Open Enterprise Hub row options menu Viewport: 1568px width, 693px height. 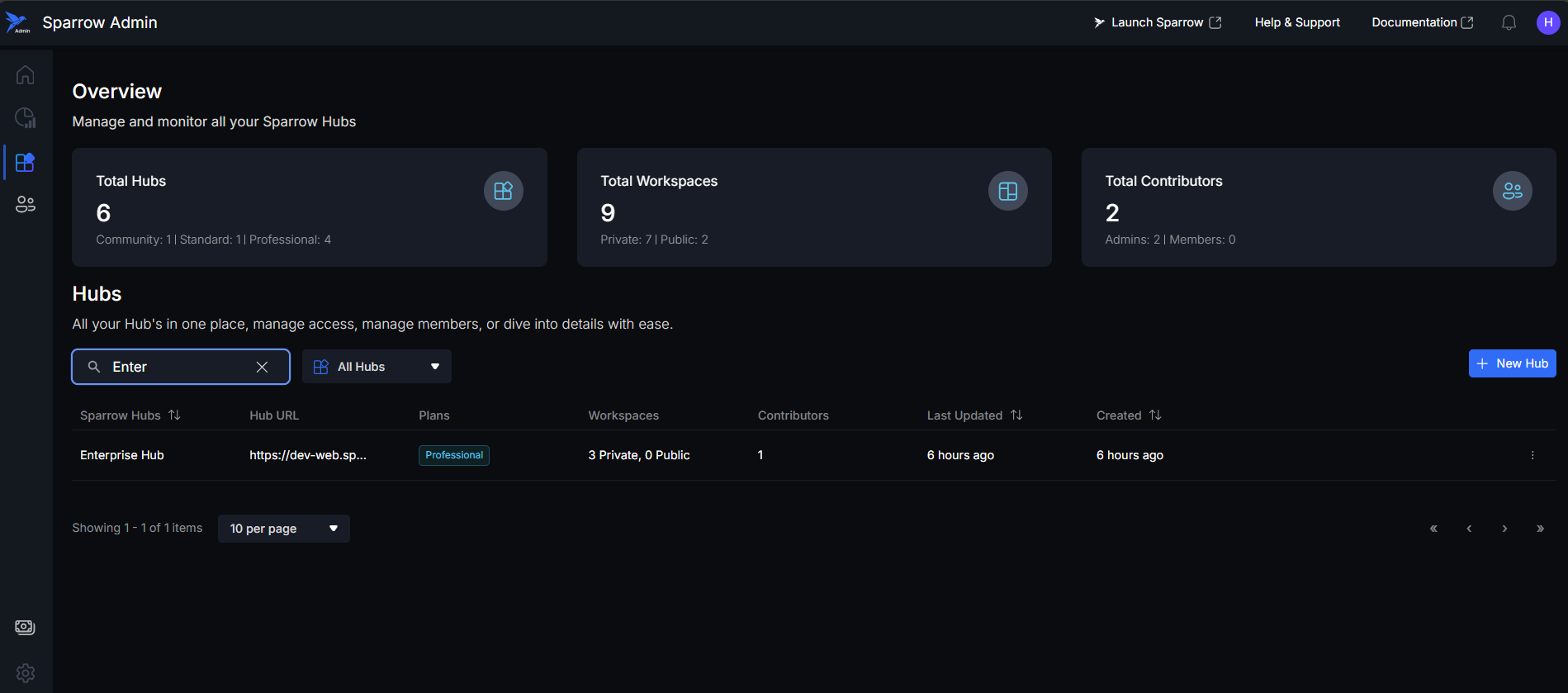click(1532, 455)
